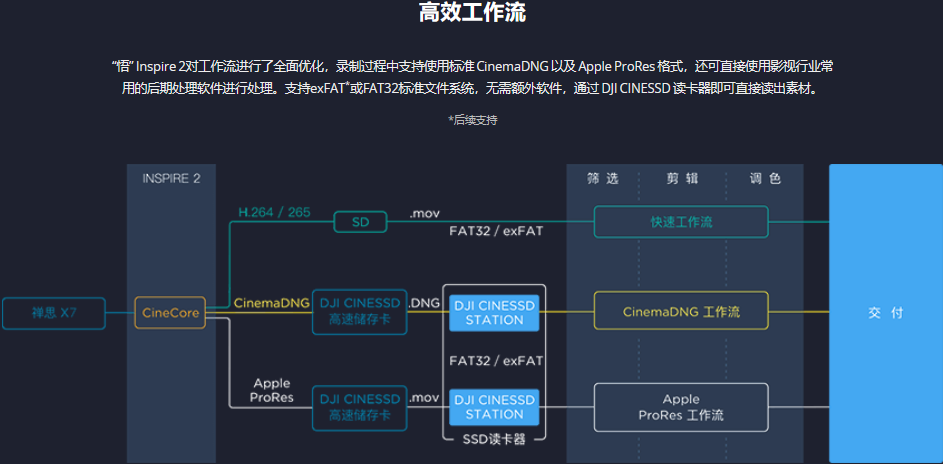Click the 禅思 X7 box
Viewport: 943px width, 464px height.
point(54,313)
